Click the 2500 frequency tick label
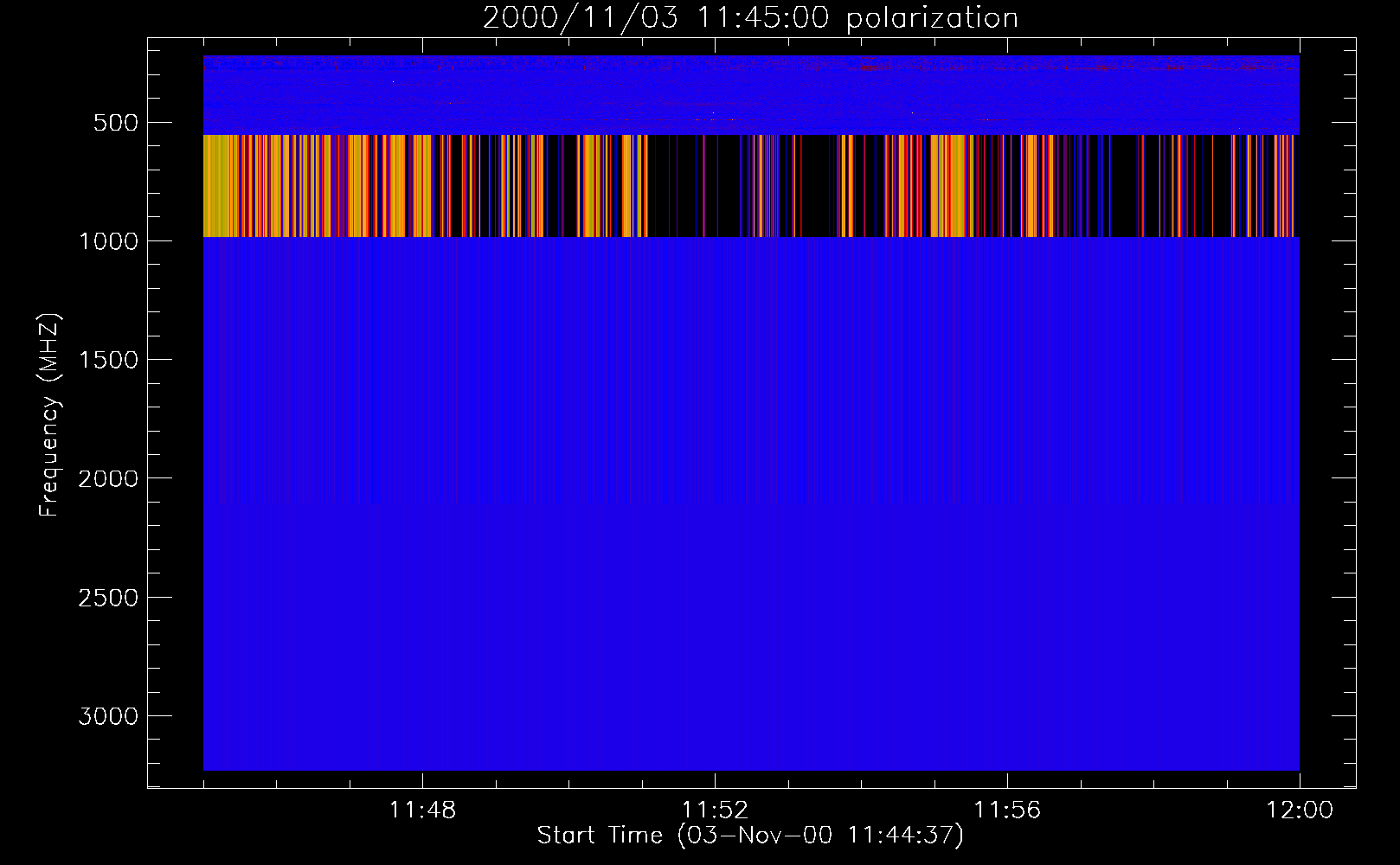 coord(108,598)
